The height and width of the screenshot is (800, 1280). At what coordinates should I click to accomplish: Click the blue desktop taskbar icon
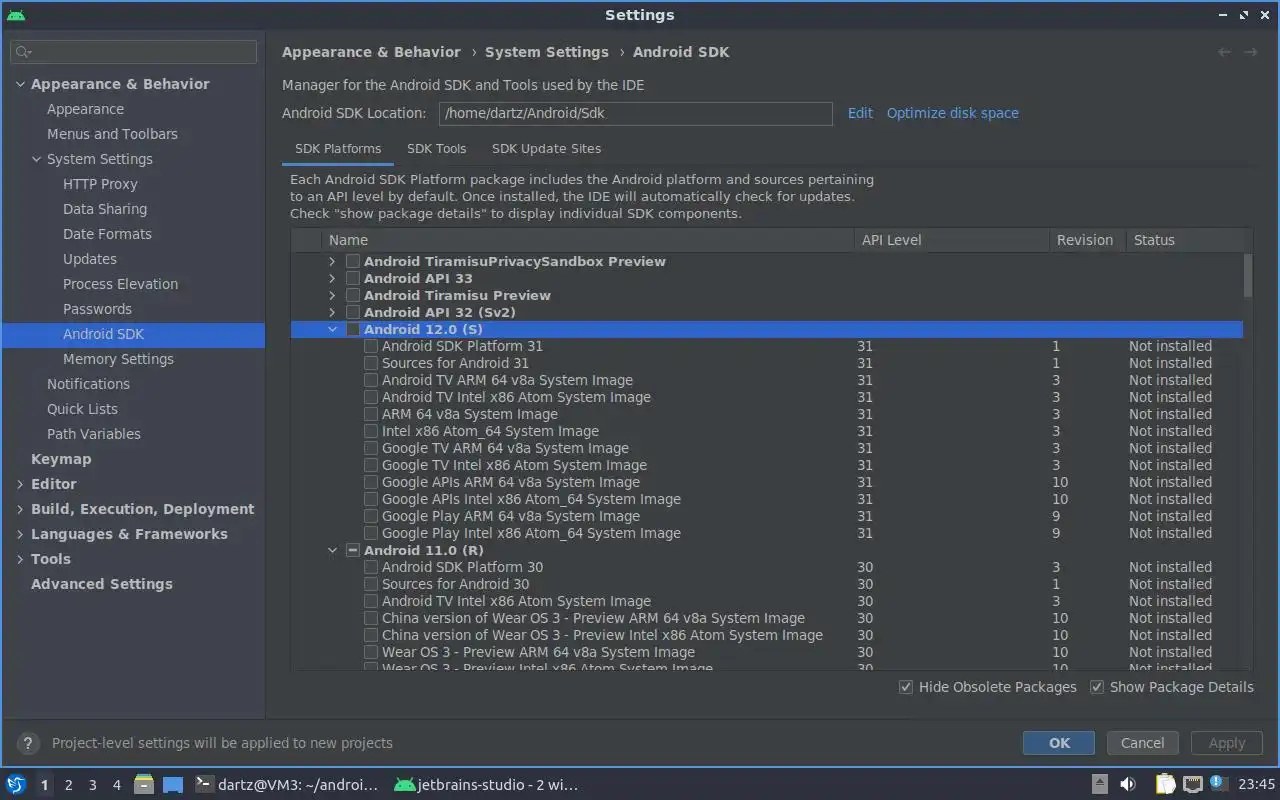coord(173,784)
